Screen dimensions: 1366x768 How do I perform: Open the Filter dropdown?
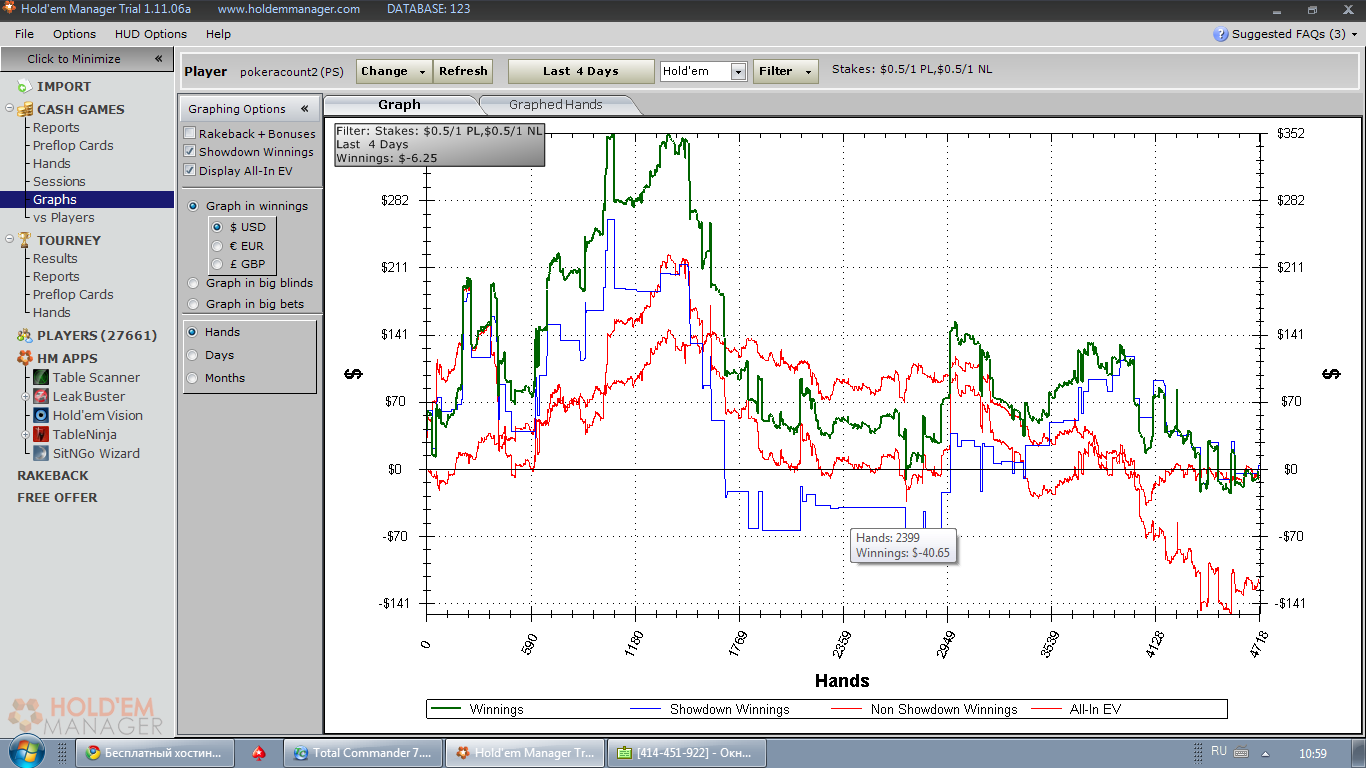785,71
